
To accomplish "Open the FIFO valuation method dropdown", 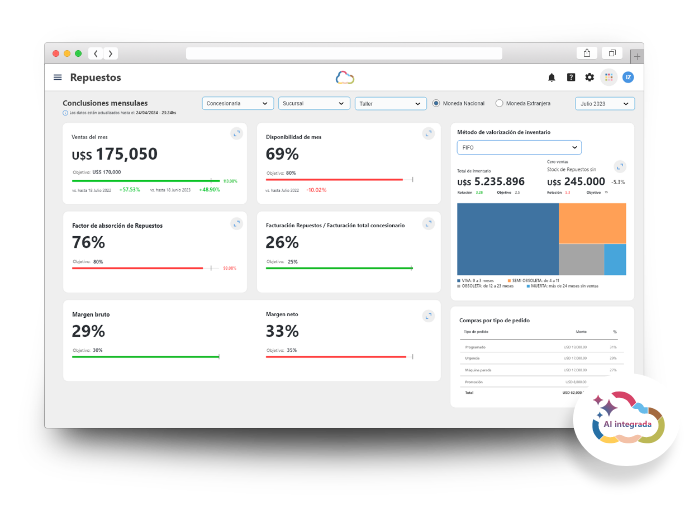I will (x=519, y=147).
